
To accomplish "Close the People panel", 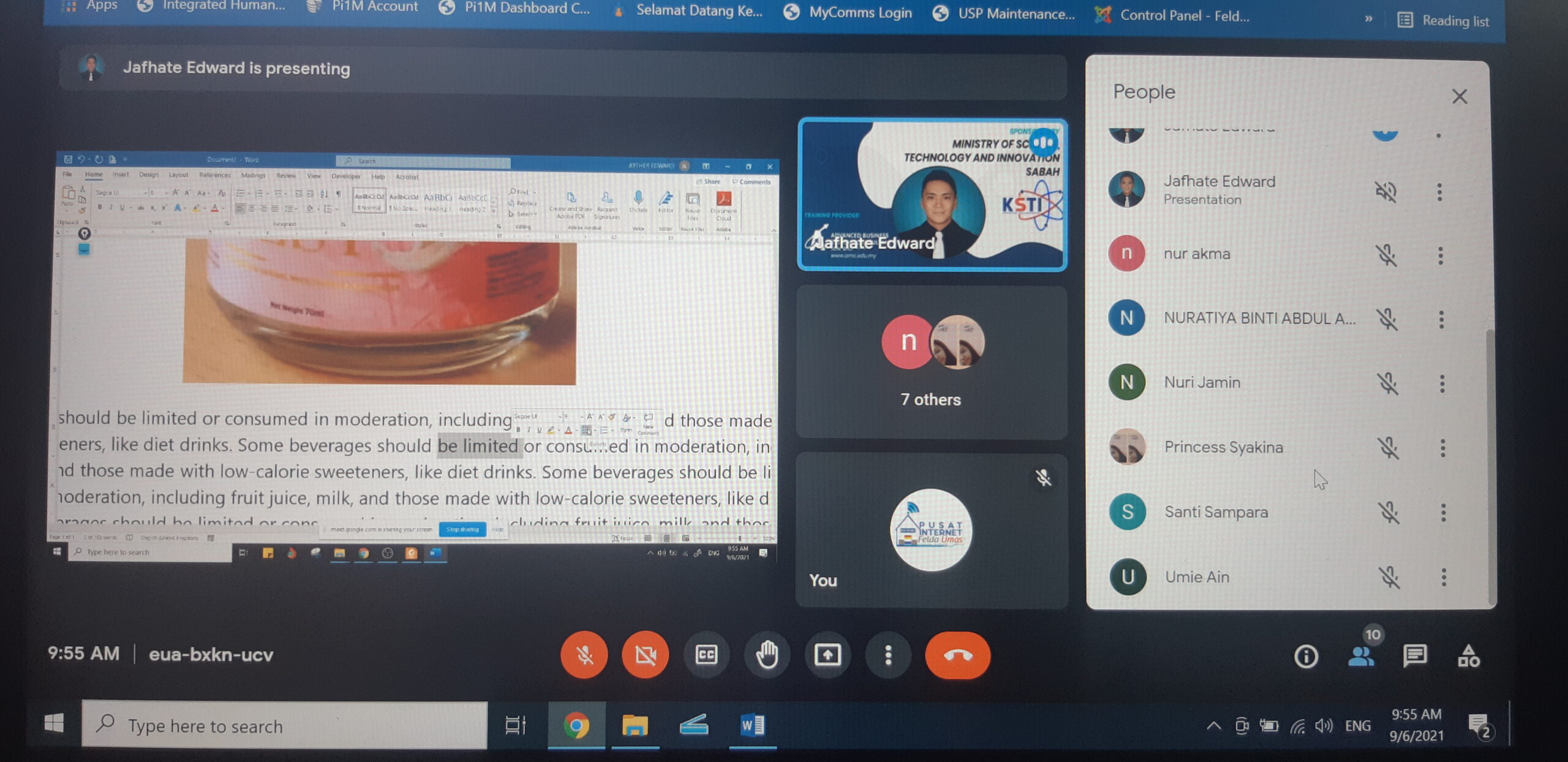I will point(1460,96).
